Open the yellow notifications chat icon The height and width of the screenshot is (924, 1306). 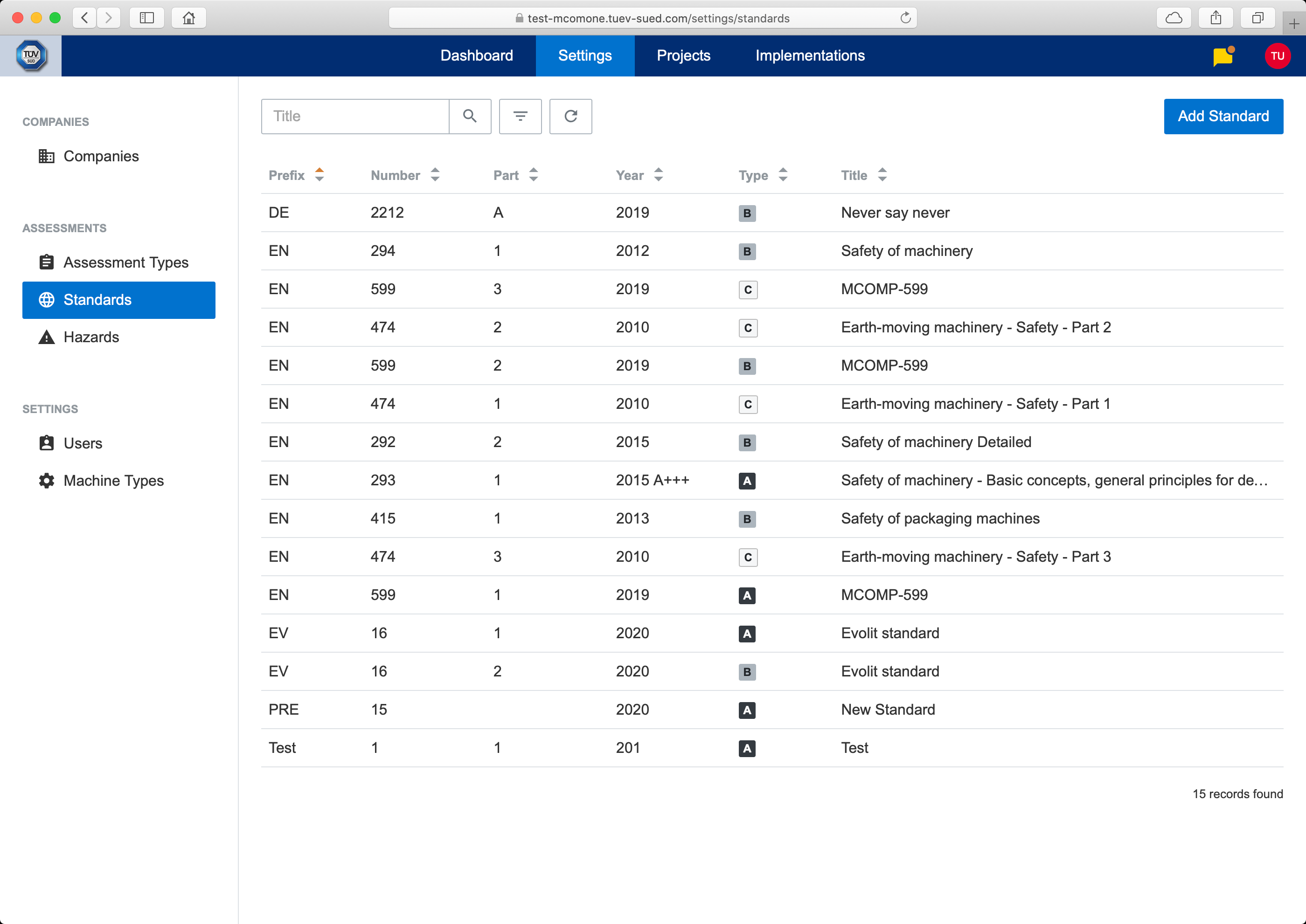(x=1223, y=56)
